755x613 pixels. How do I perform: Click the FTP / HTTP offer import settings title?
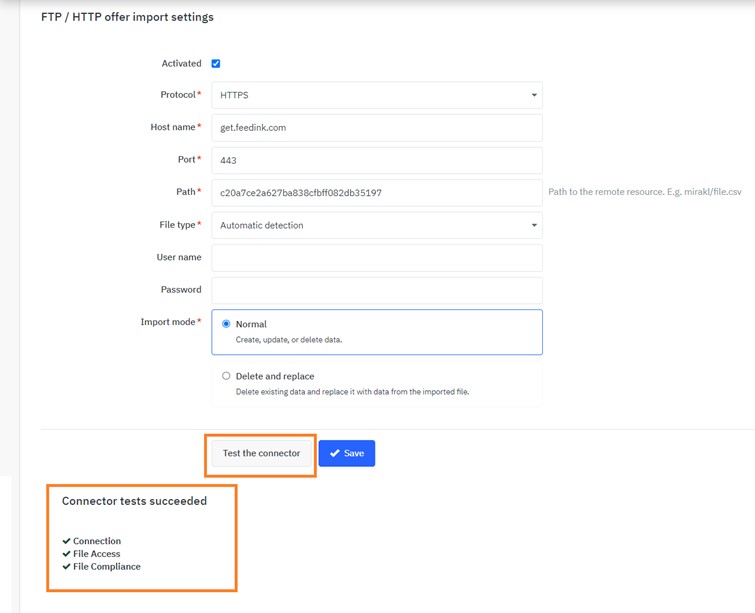pyautogui.click(x=127, y=17)
